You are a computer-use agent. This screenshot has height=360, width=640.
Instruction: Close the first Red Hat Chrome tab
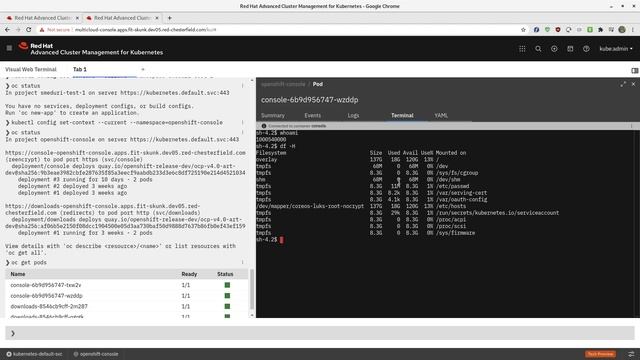[77, 18]
